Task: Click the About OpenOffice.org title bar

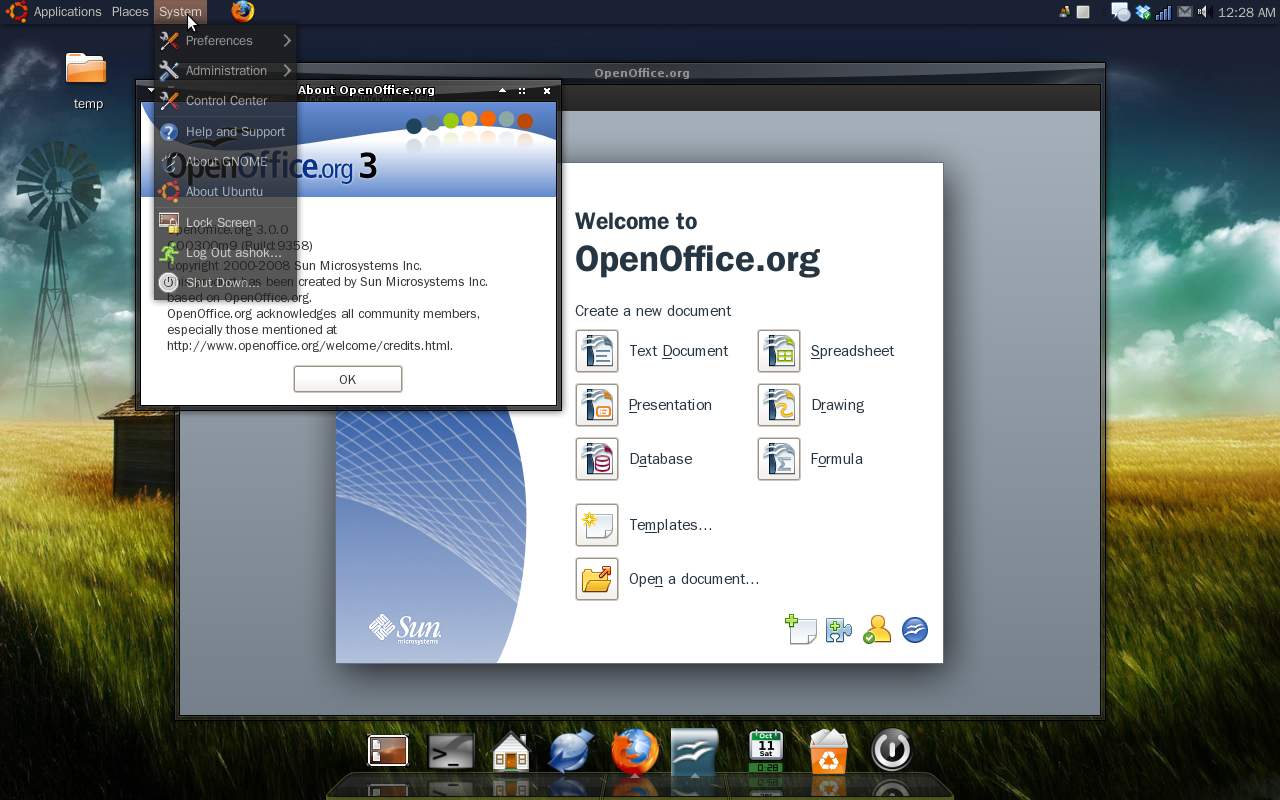Action: pyautogui.click(x=348, y=90)
